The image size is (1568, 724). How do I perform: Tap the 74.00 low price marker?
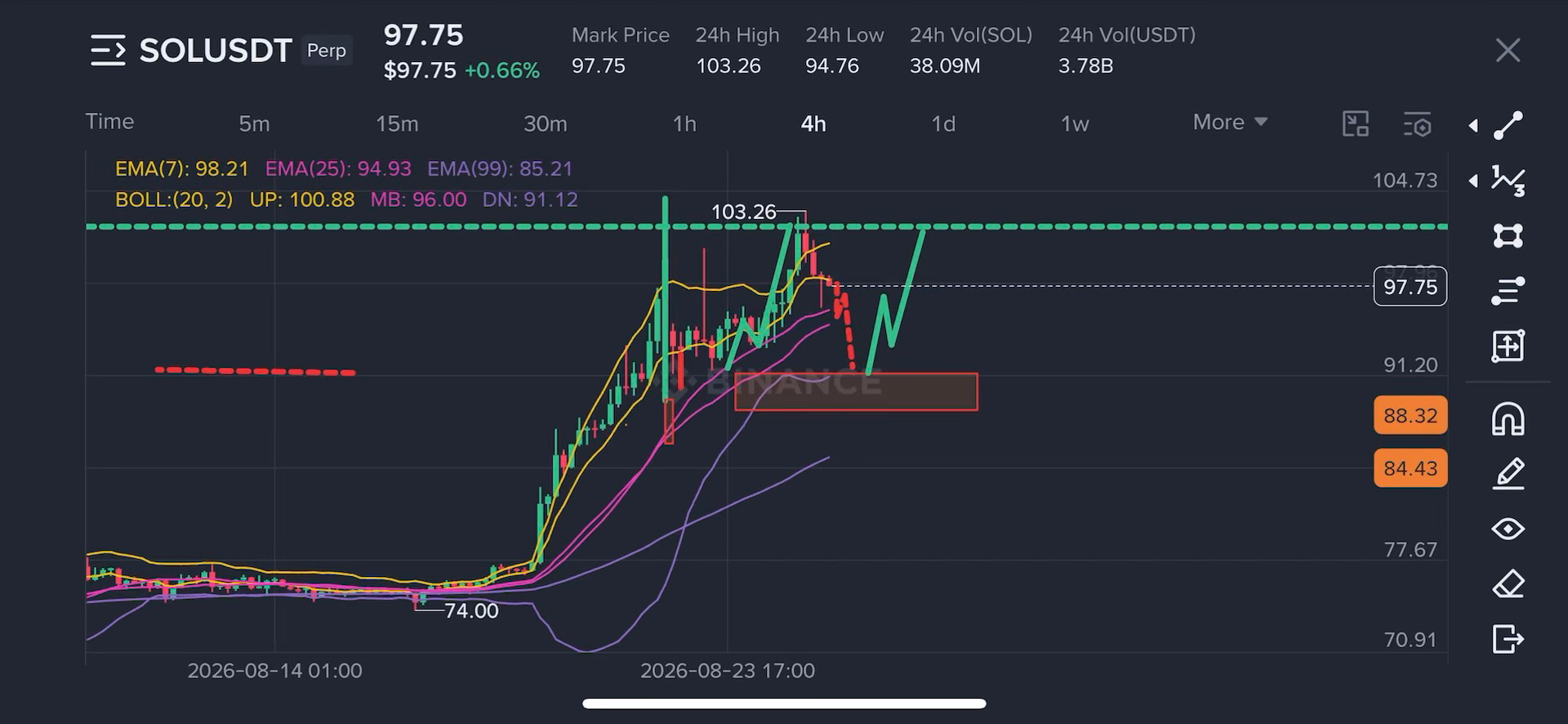click(x=471, y=610)
